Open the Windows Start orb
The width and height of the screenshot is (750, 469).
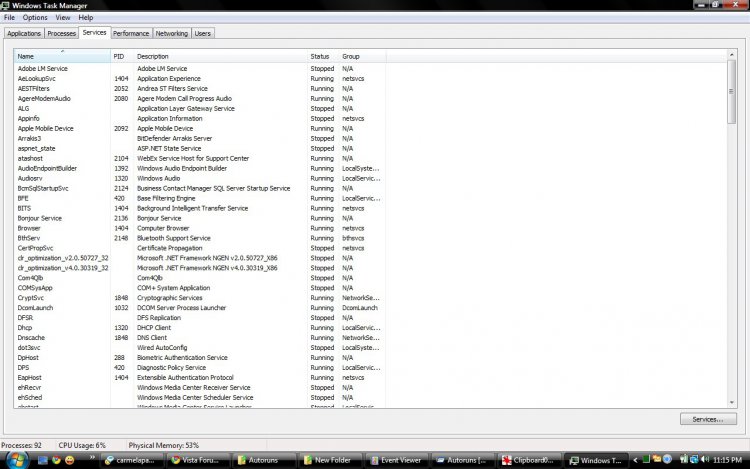(x=17, y=460)
